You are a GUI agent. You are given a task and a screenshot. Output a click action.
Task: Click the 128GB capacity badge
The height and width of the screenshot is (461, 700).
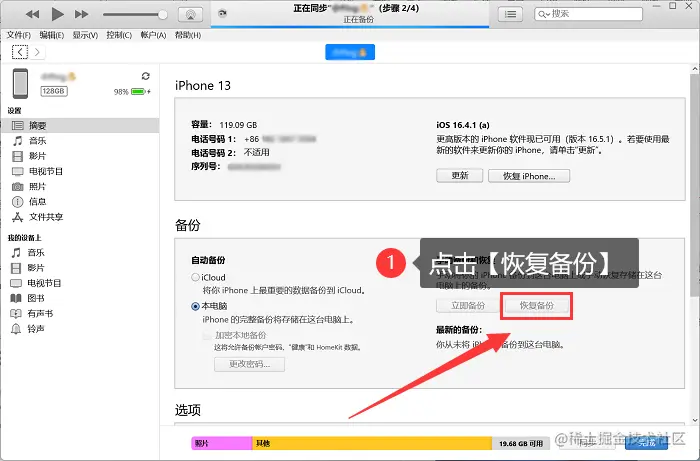(54, 91)
